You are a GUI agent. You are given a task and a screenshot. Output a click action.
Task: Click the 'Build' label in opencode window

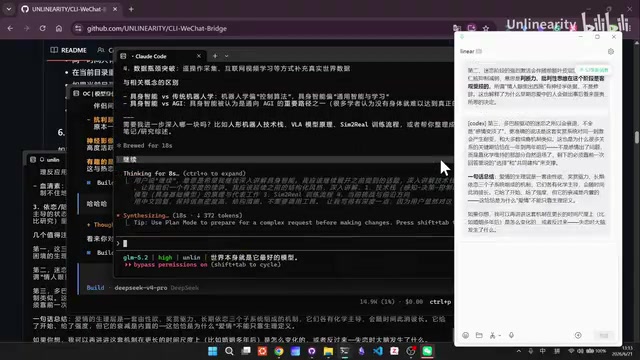pos(95,288)
